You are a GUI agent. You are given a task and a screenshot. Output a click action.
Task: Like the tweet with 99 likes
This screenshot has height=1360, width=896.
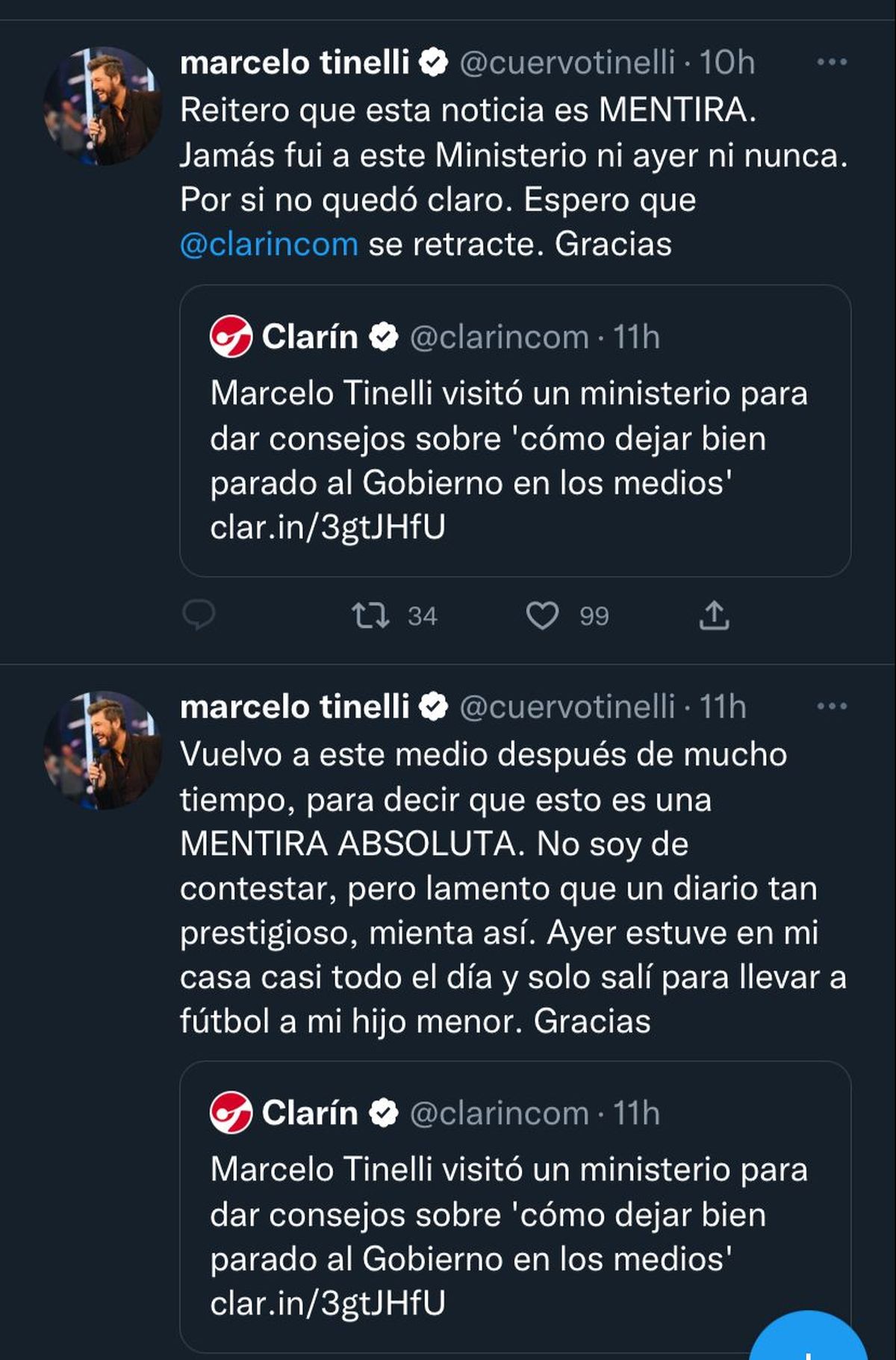click(x=543, y=615)
